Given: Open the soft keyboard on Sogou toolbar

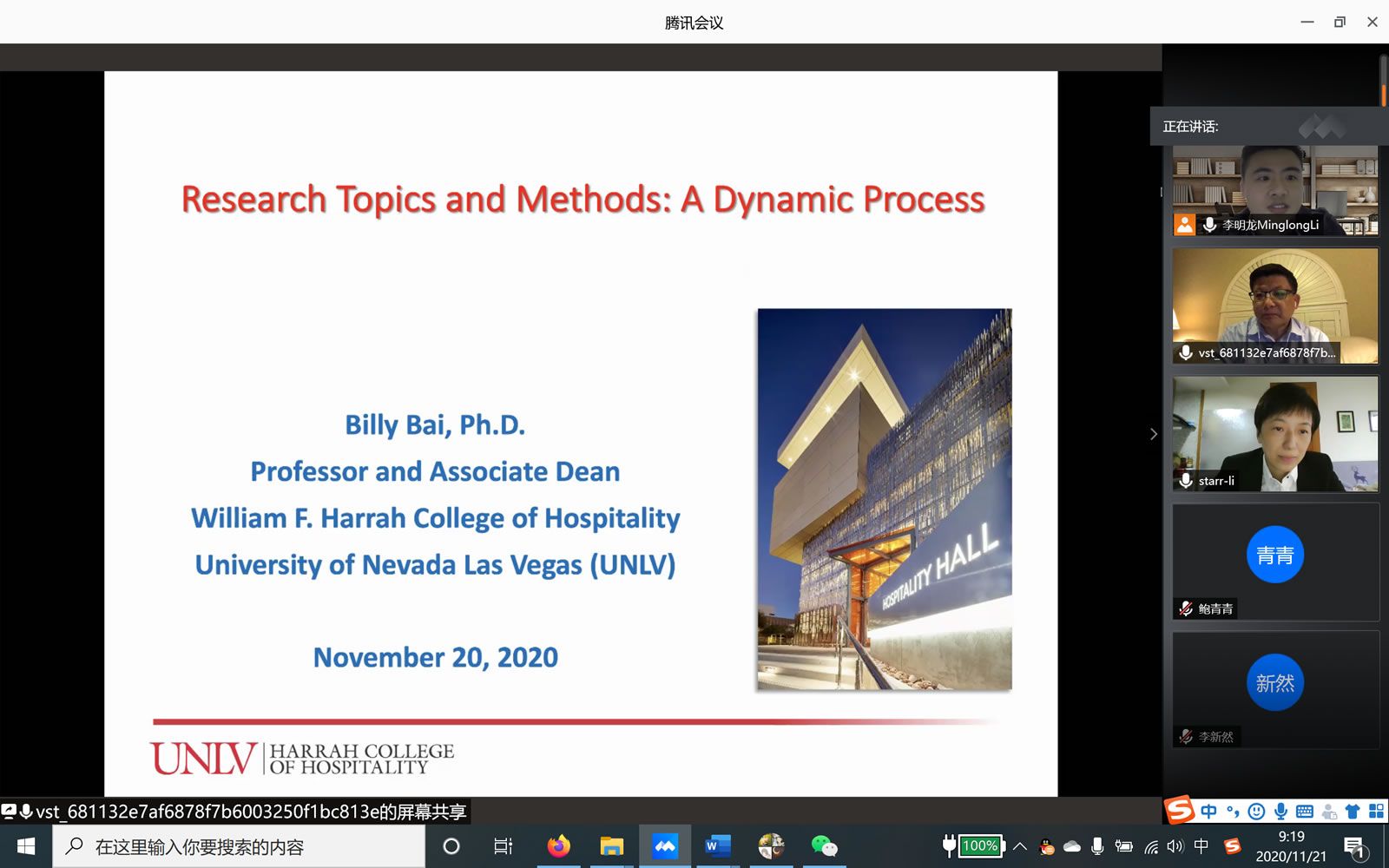Looking at the screenshot, I should coord(1305,812).
